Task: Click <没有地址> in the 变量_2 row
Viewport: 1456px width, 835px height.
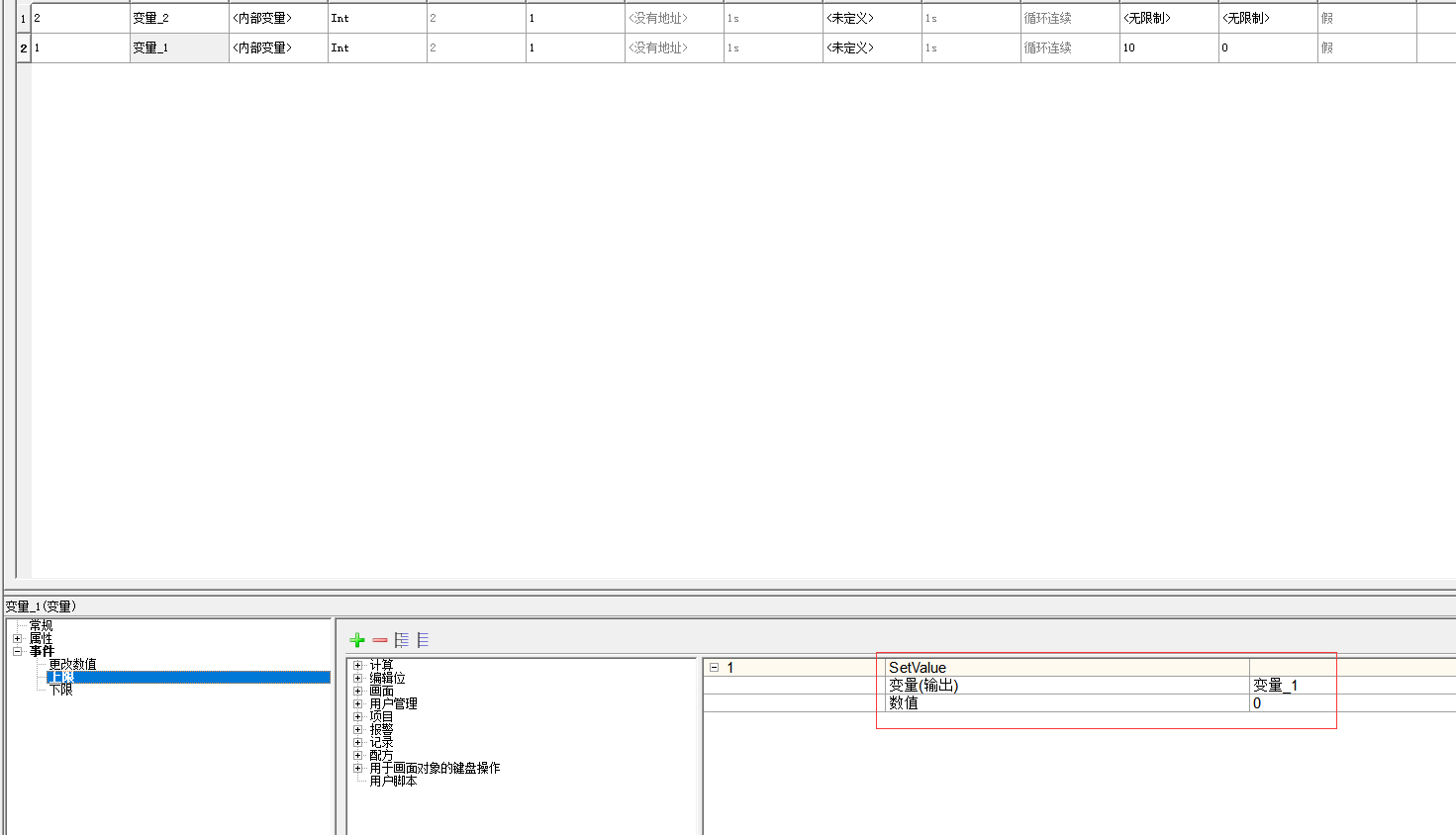Action: click(x=674, y=19)
